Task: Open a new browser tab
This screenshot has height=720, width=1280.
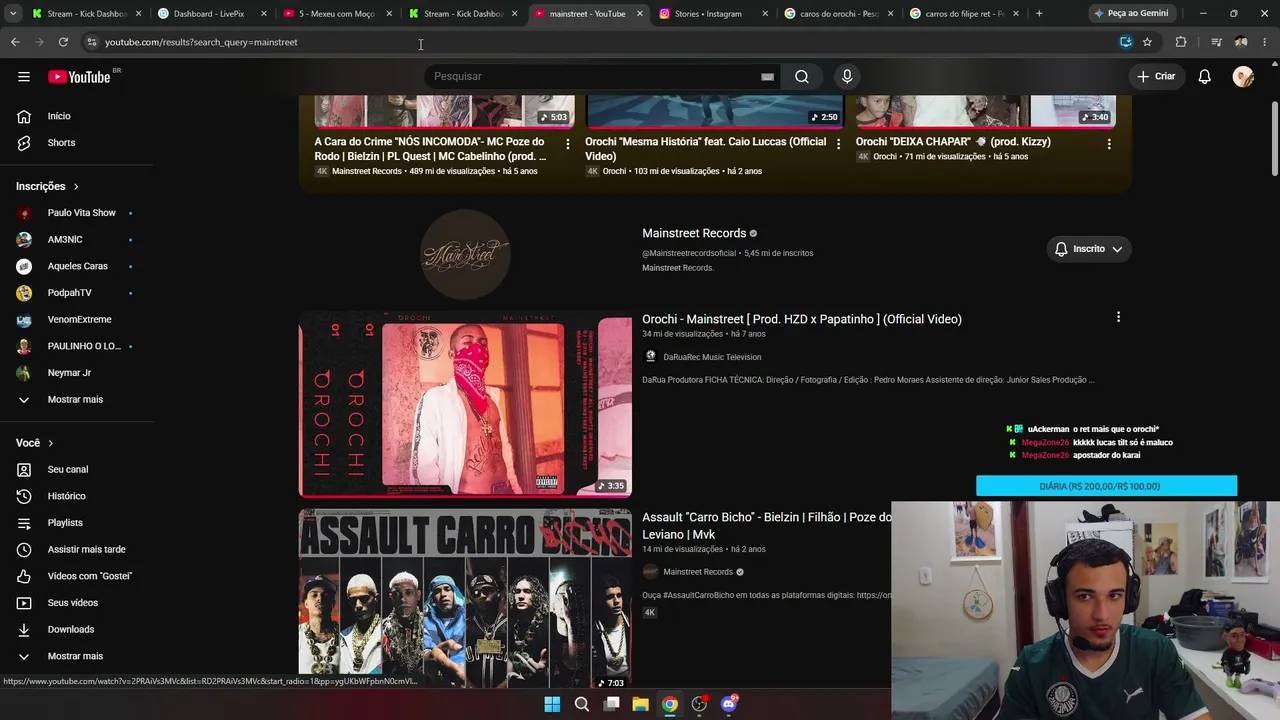Action: pyautogui.click(x=1039, y=14)
